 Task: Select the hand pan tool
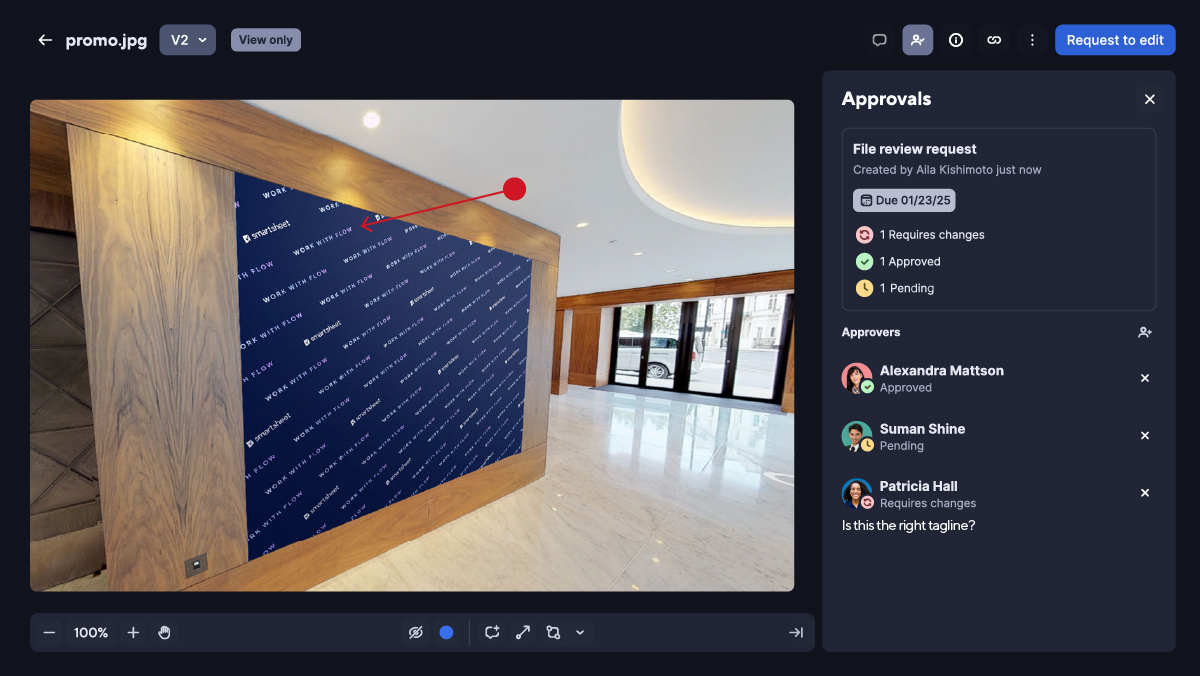tap(164, 633)
